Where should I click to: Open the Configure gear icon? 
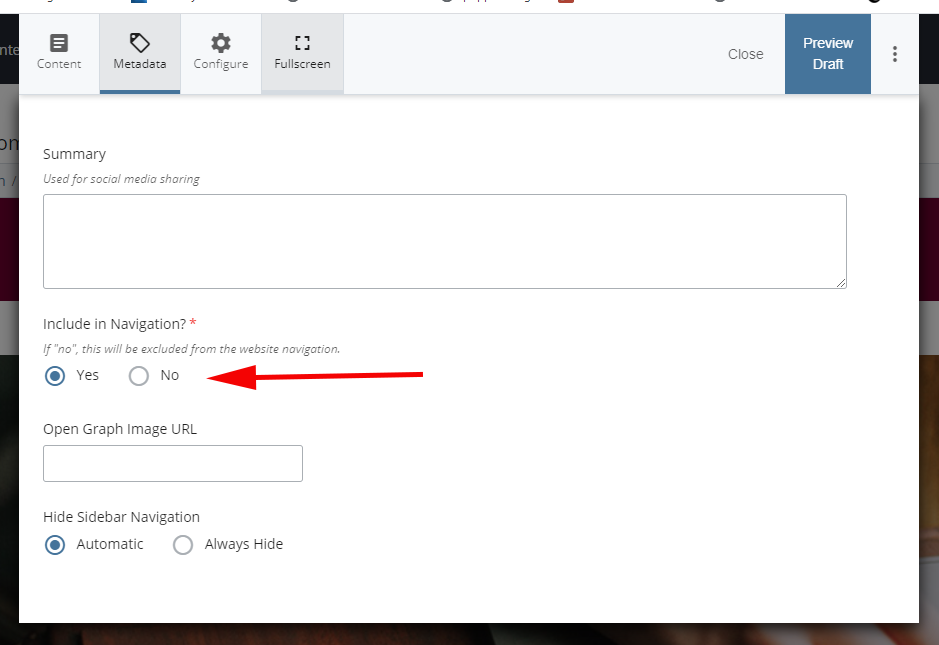[220, 44]
